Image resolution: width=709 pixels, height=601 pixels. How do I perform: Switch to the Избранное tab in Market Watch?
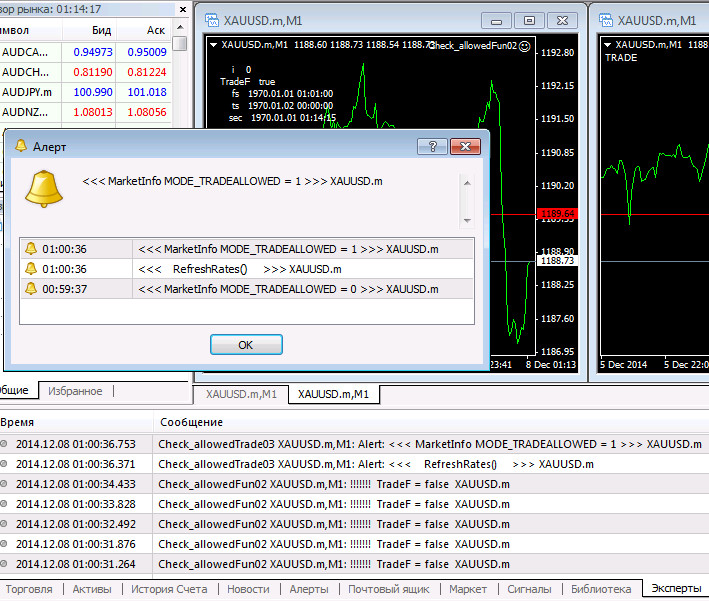coord(75,391)
